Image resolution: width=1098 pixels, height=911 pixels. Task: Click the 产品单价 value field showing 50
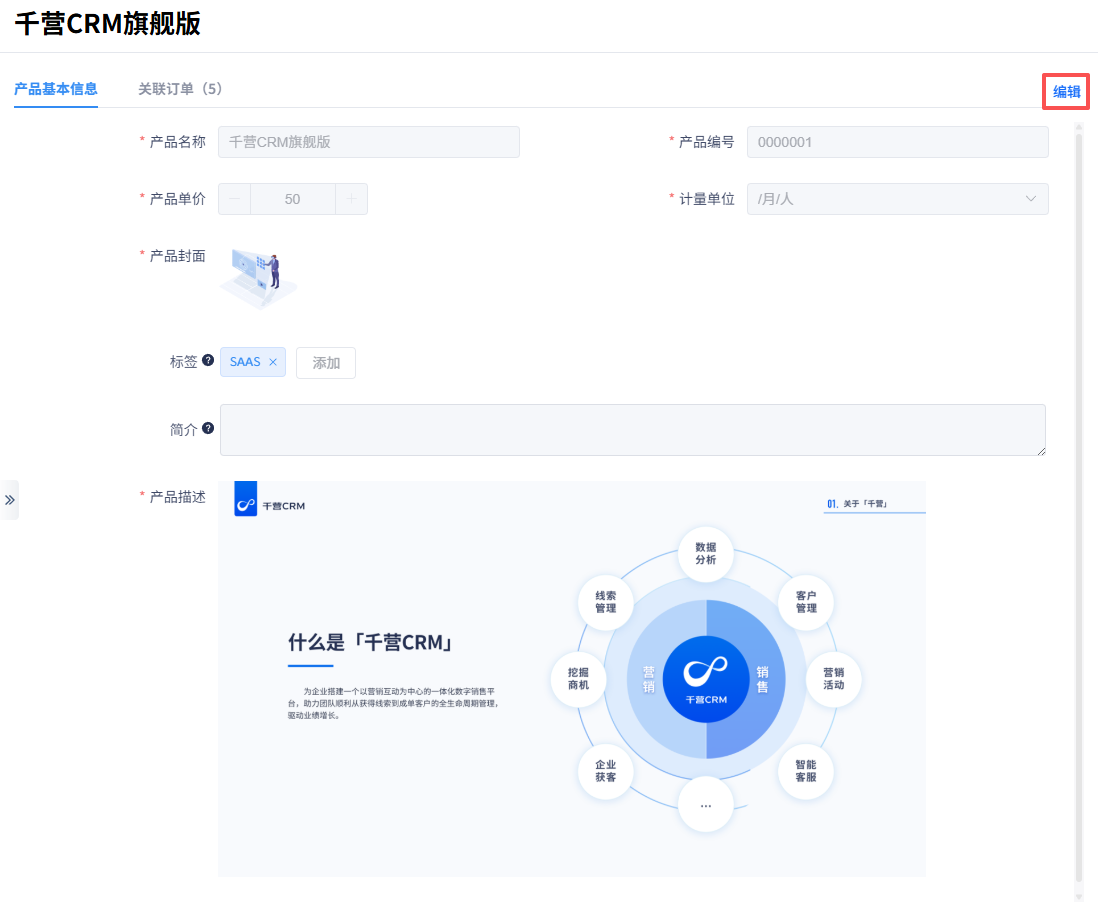(x=292, y=199)
